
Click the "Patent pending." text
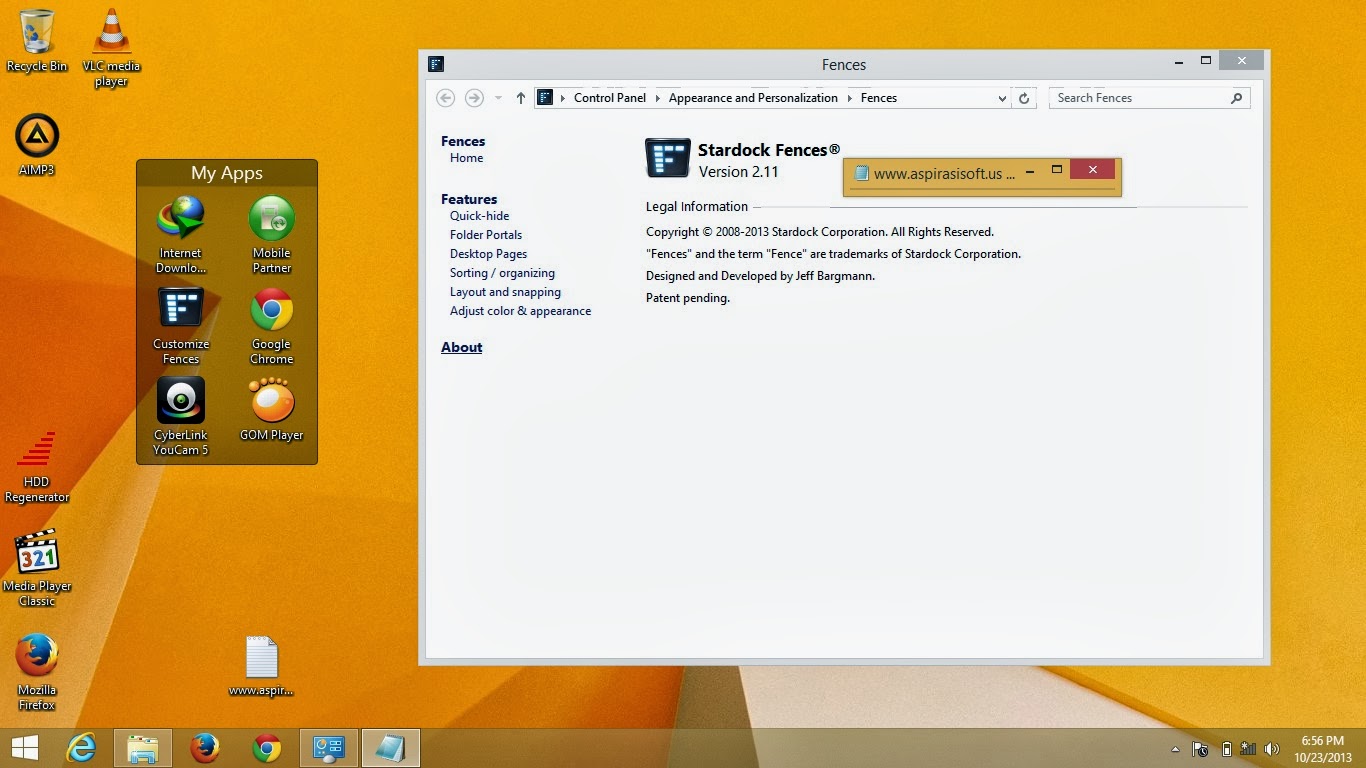688,298
